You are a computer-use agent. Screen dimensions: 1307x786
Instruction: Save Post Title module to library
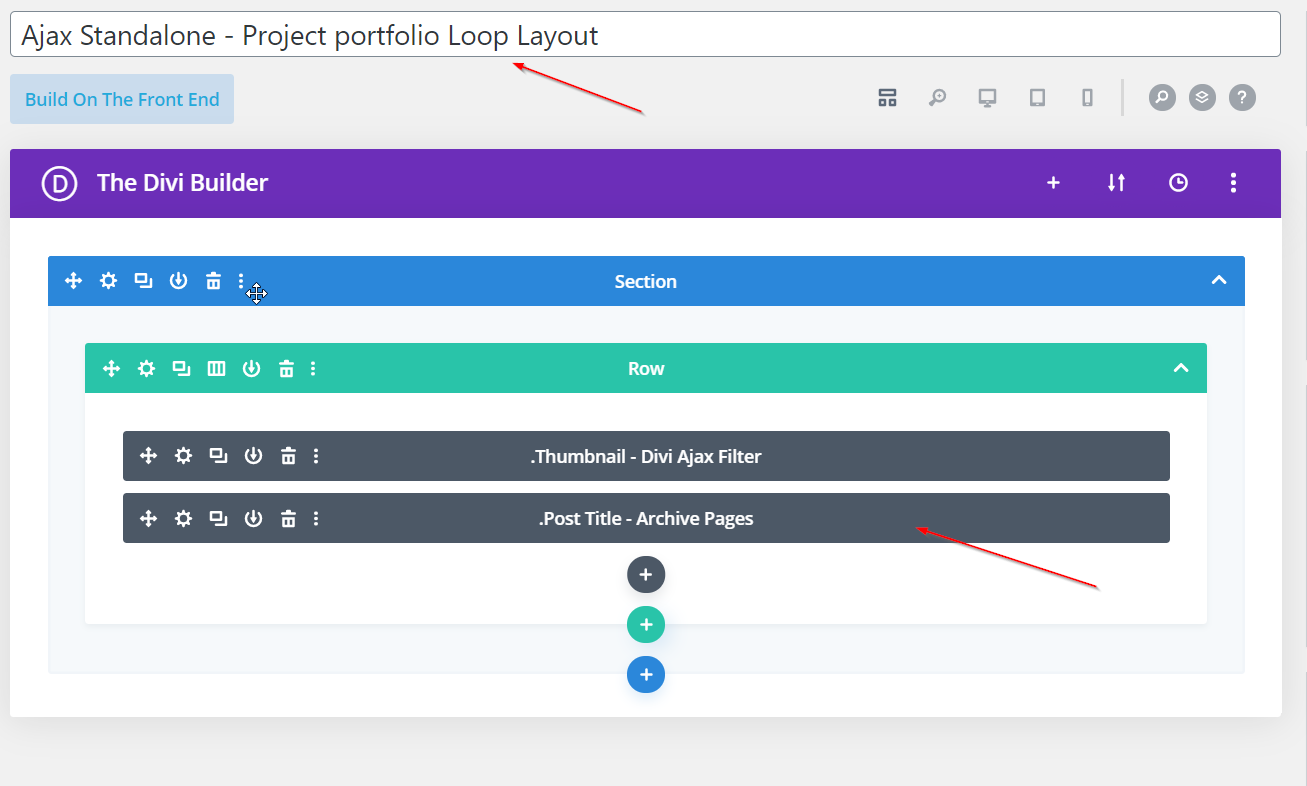tap(253, 518)
